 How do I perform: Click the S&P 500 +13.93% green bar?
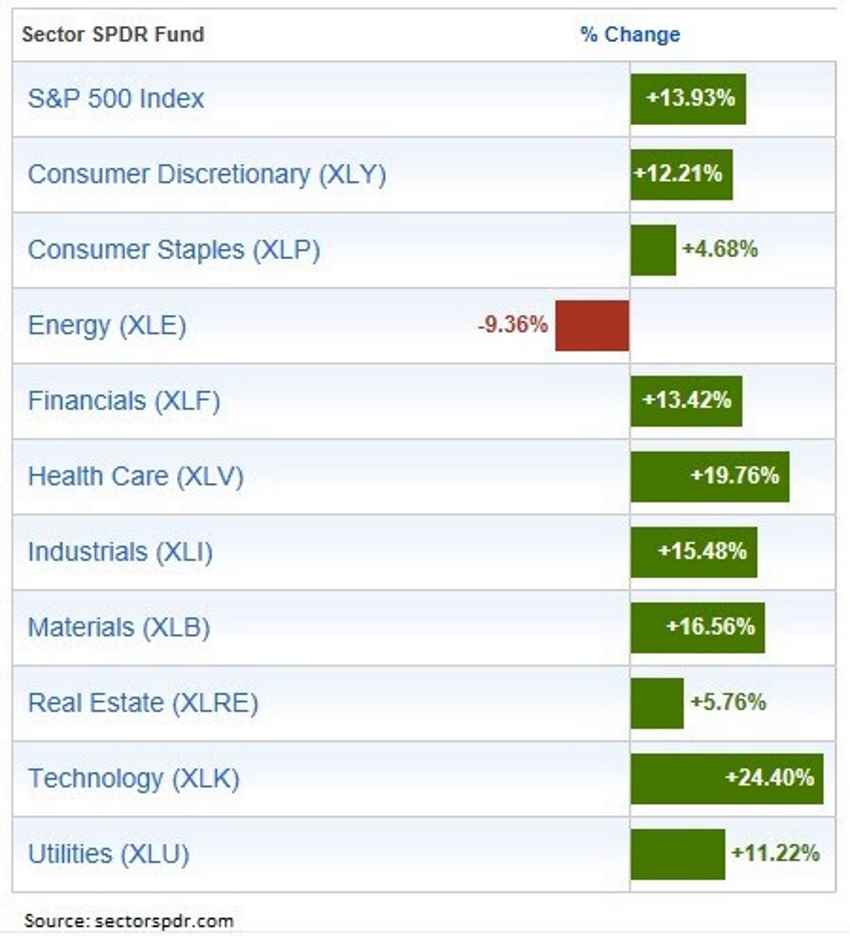(688, 99)
